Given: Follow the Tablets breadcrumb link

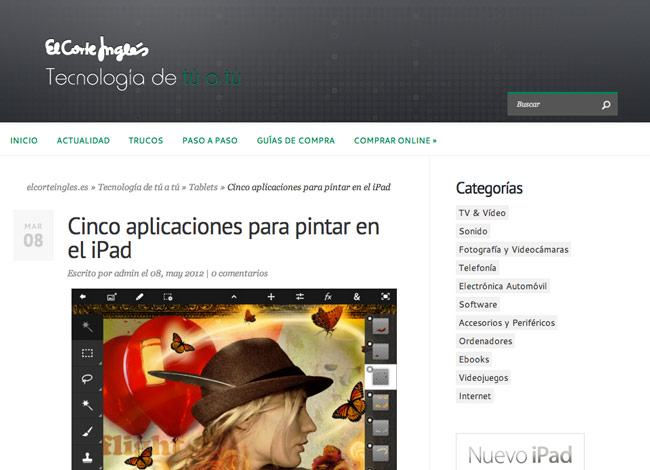Looking at the screenshot, I should point(203,187).
